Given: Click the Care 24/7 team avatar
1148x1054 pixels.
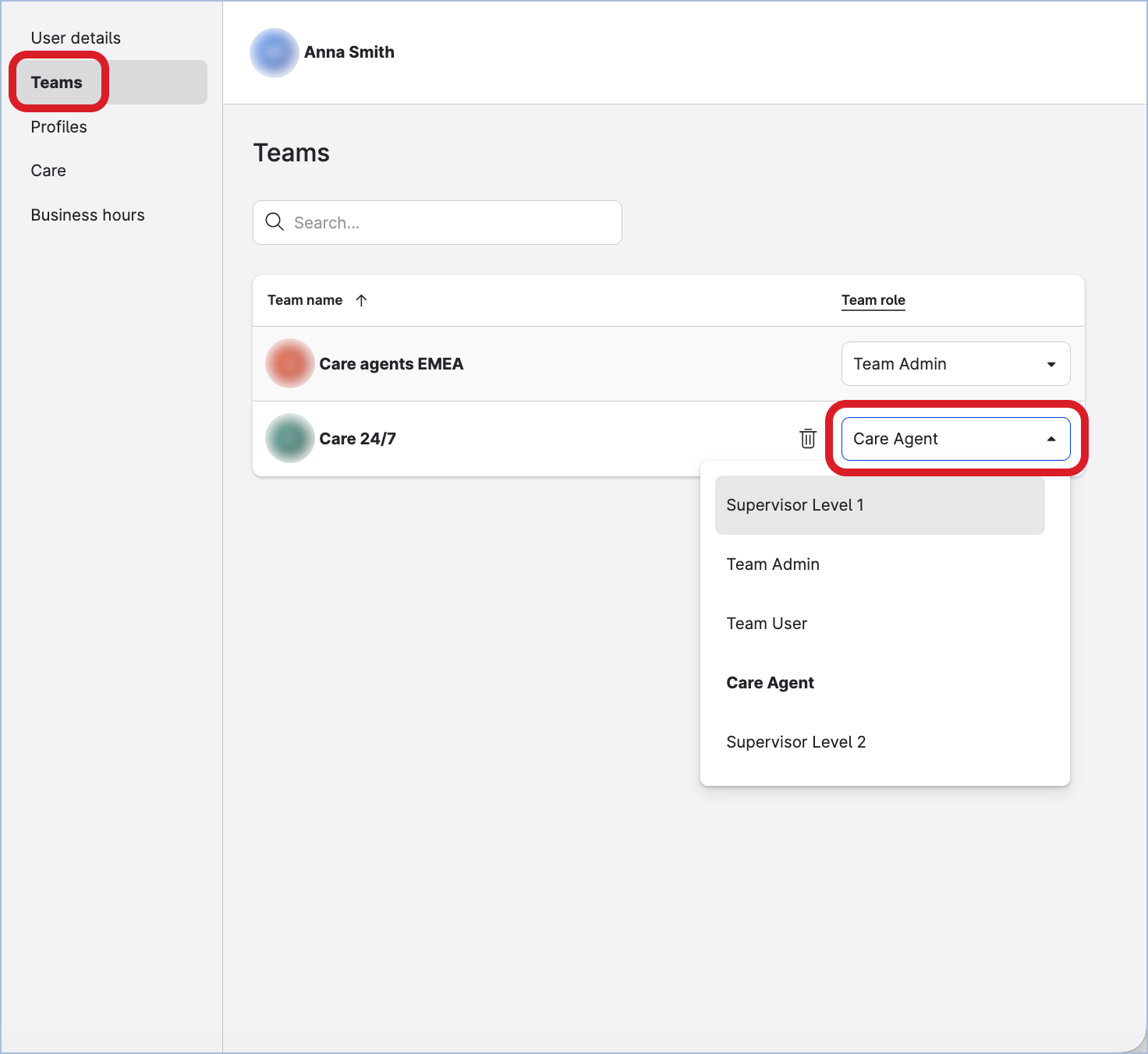Looking at the screenshot, I should pos(289,438).
